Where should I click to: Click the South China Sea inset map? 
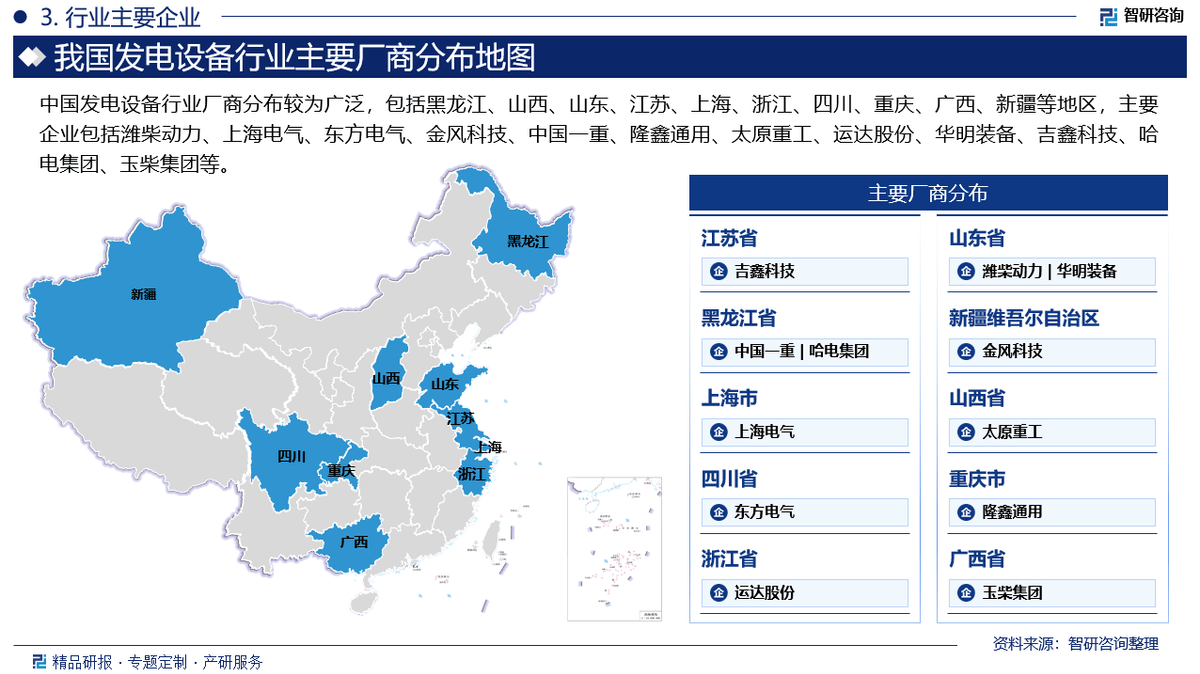coord(615,549)
